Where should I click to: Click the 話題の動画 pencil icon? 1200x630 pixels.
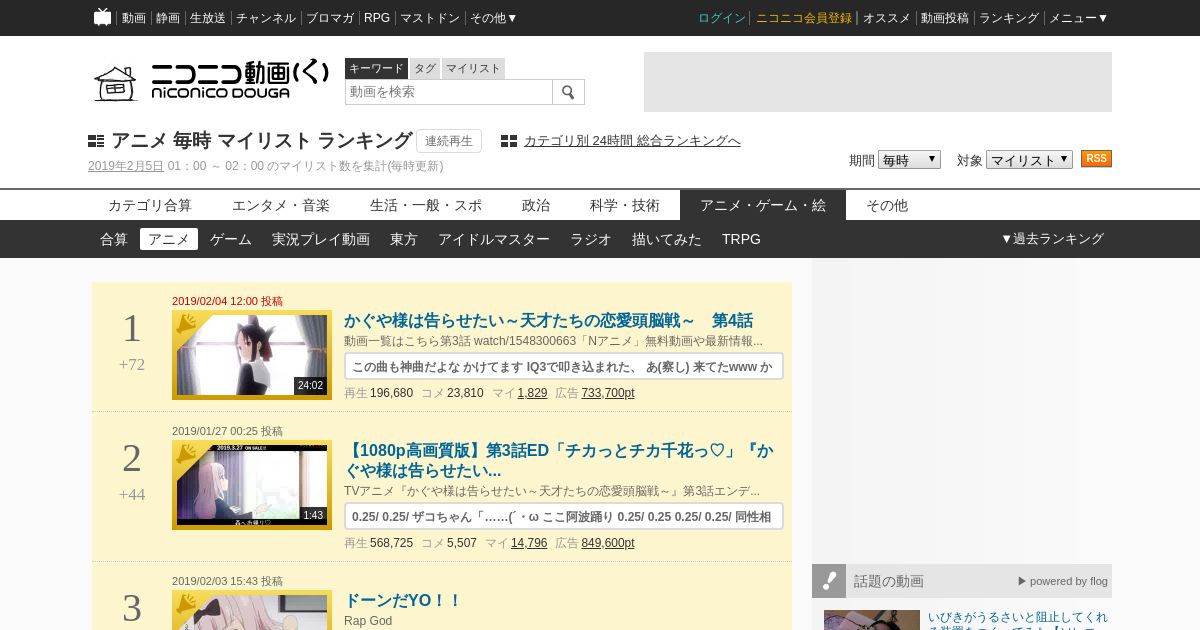point(829,581)
